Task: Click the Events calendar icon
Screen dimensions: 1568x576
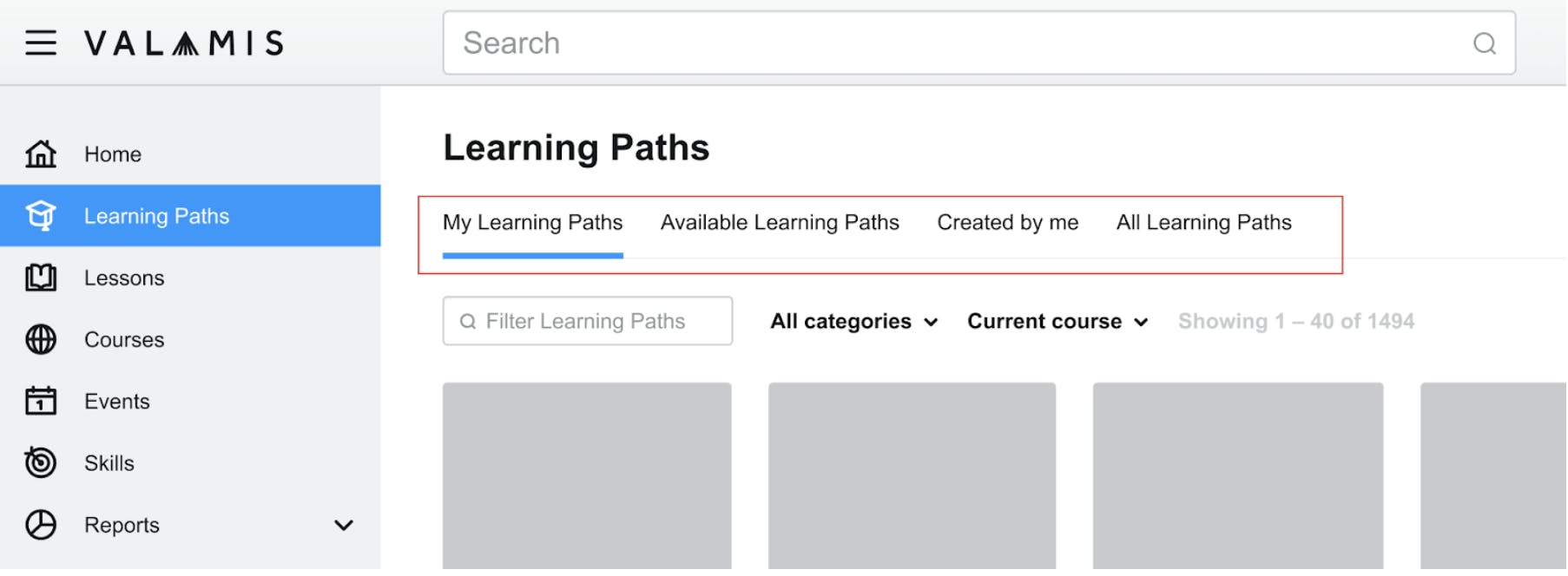Action: click(x=41, y=401)
